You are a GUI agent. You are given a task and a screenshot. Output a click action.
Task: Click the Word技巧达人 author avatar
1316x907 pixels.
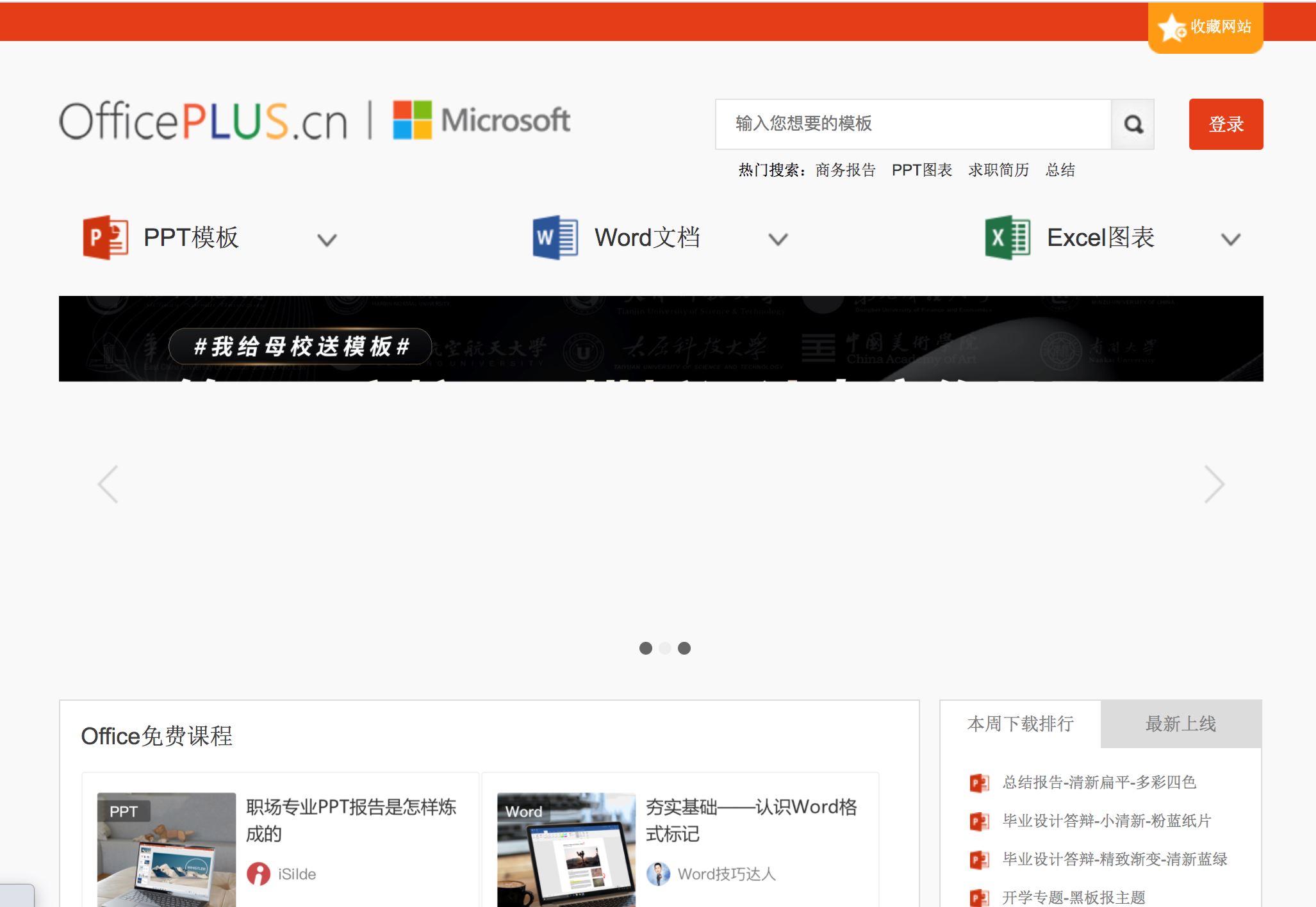(x=658, y=874)
